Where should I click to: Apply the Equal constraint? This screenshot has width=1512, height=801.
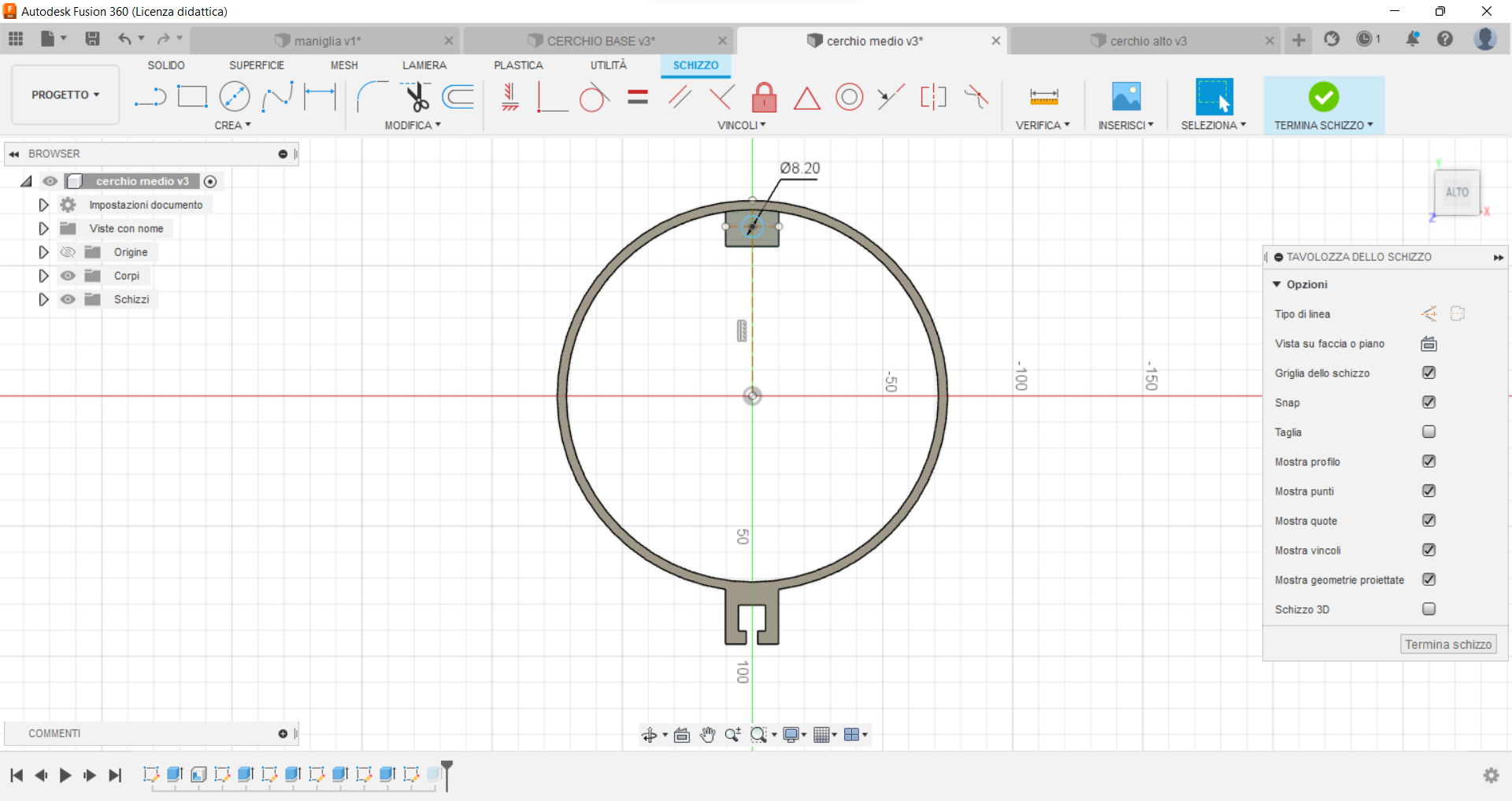(x=637, y=97)
